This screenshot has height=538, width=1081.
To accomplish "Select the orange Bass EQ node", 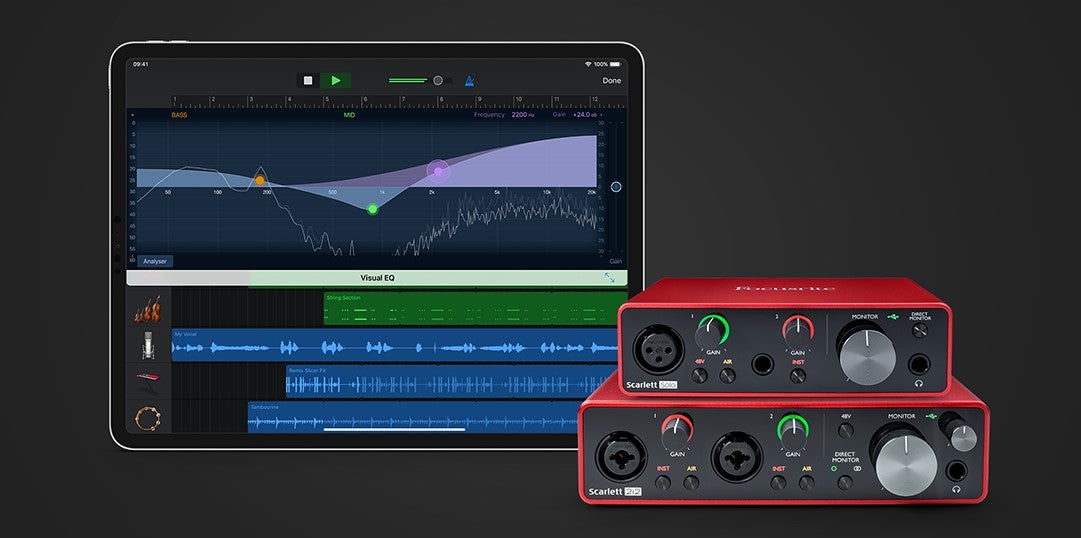I will 259,180.
